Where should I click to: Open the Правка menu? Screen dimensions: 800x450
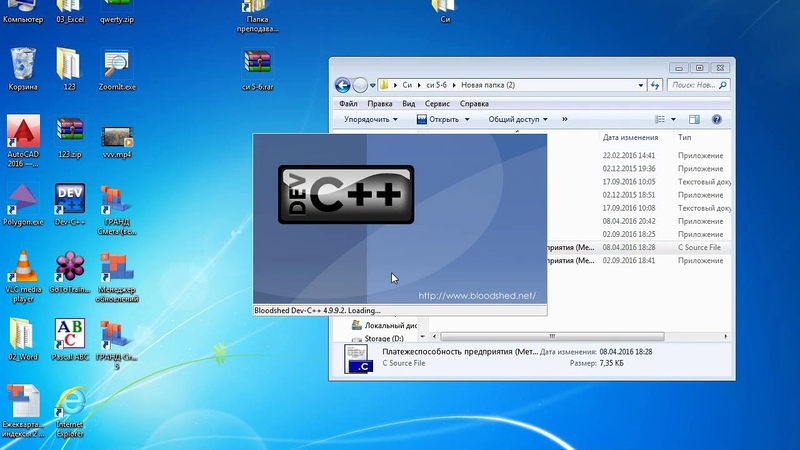[x=380, y=104]
